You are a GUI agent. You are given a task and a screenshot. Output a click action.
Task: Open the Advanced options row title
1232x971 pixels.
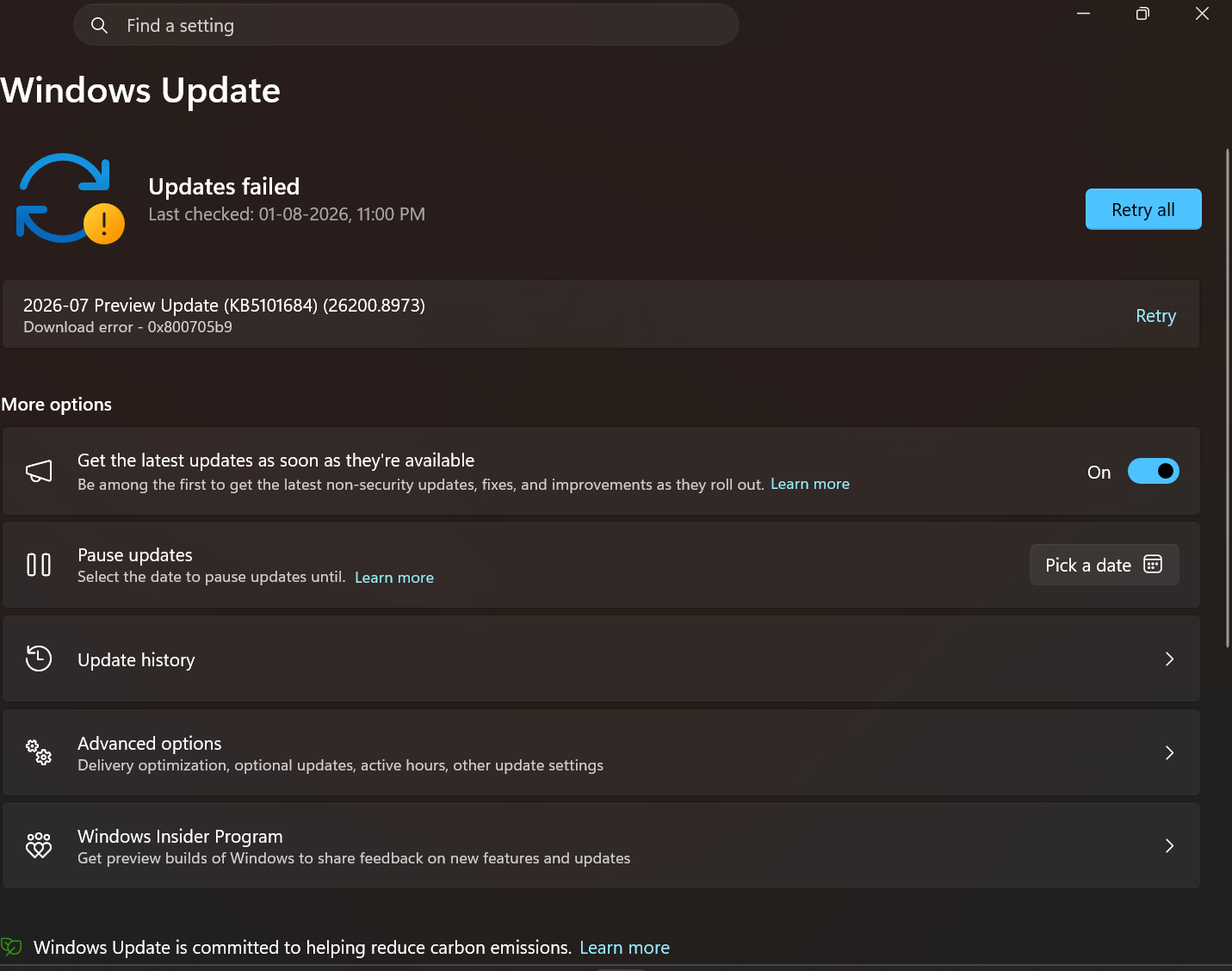[150, 743]
